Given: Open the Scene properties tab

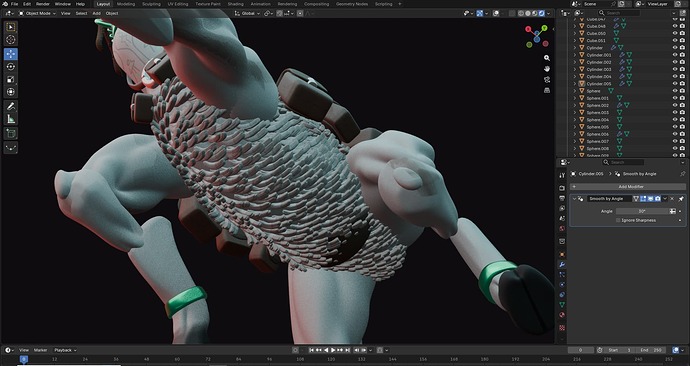Looking at the screenshot, I should (562, 219).
